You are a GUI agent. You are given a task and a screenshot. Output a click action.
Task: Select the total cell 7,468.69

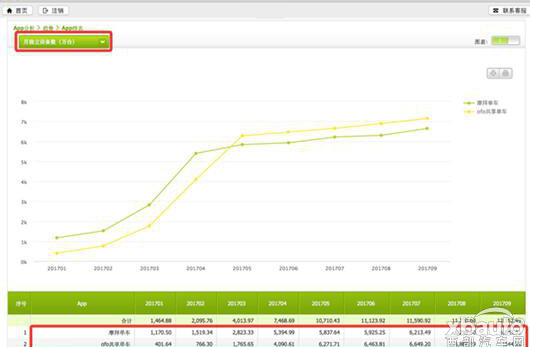point(284,320)
